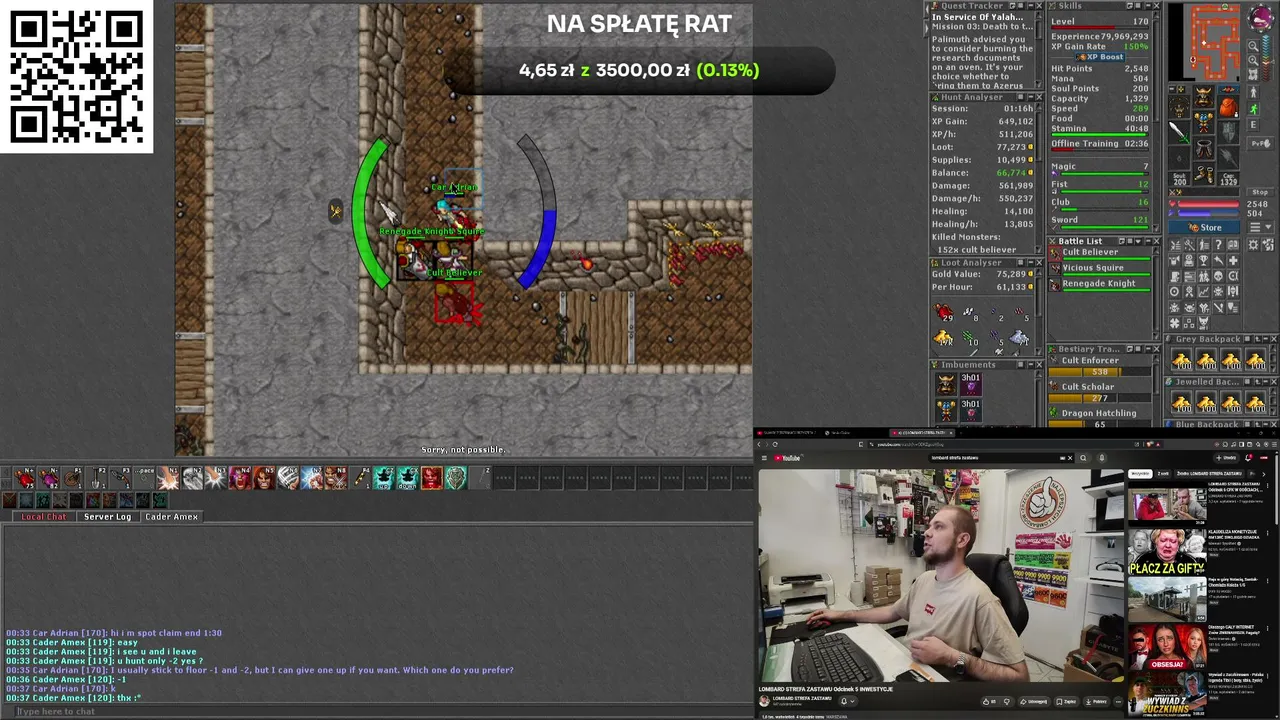Start YouTube voice search microphone
The height and width of the screenshot is (720, 1280).
(1101, 458)
